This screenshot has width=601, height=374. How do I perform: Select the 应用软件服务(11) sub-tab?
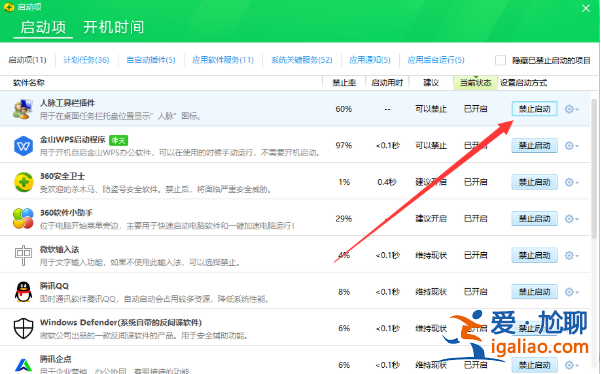(x=223, y=60)
